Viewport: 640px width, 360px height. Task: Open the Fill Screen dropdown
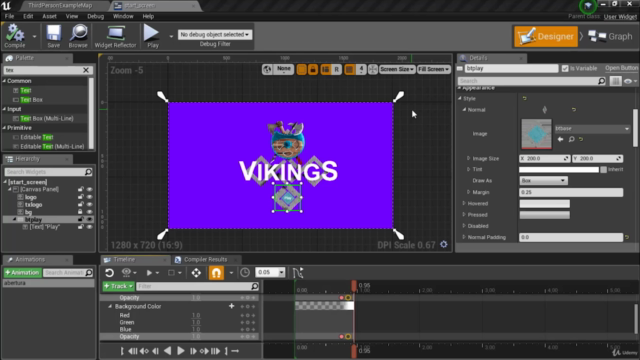click(433, 69)
